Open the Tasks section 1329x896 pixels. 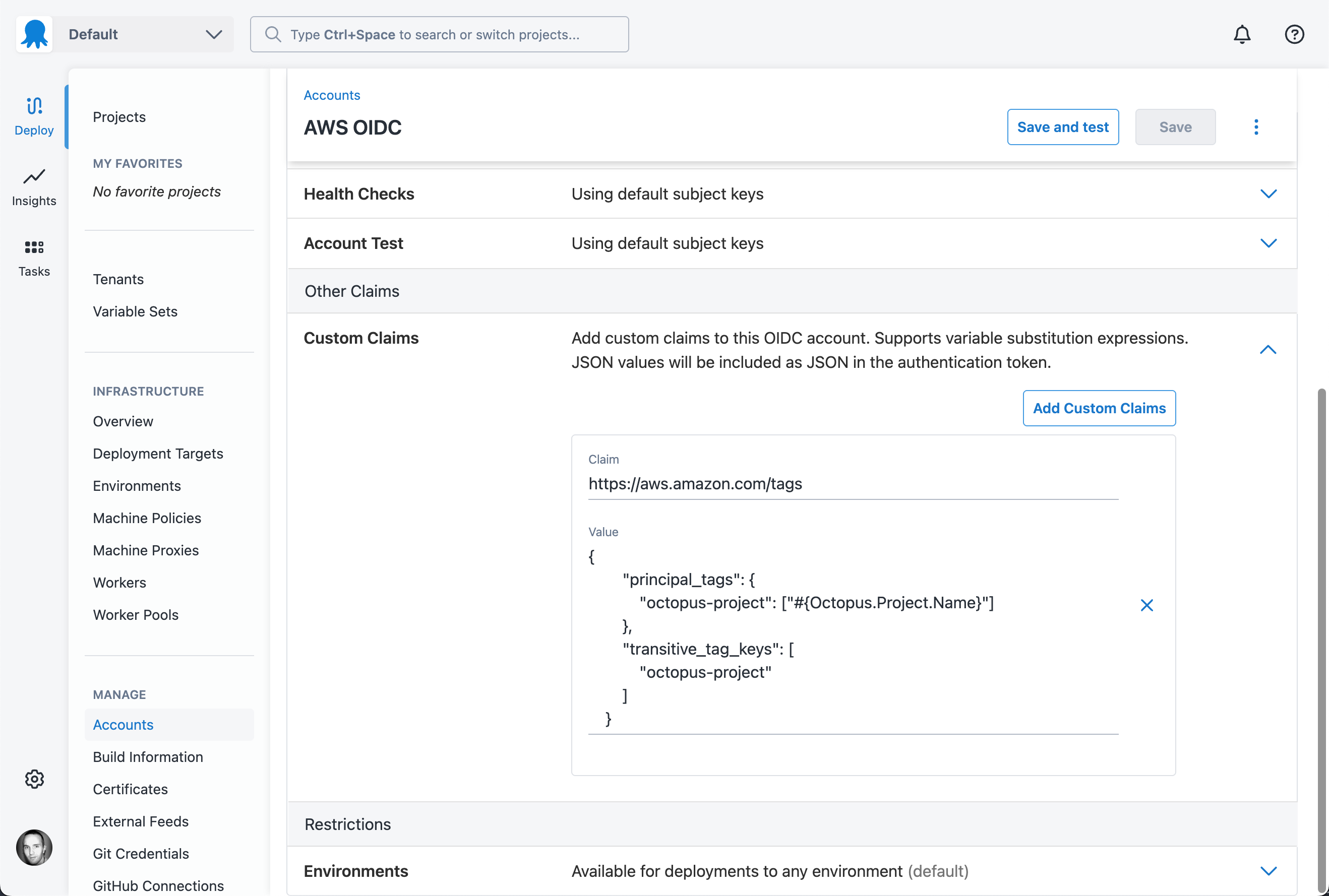[34, 257]
